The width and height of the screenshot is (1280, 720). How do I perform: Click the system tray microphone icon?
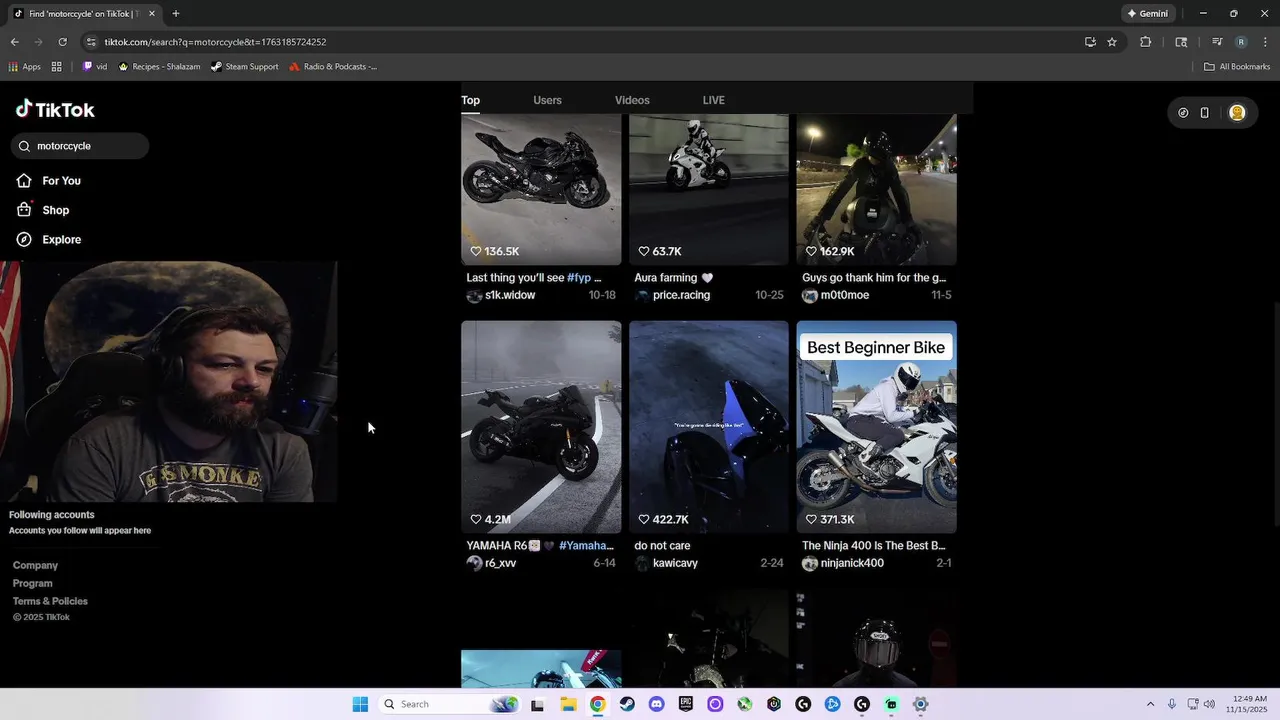pos(1171,704)
